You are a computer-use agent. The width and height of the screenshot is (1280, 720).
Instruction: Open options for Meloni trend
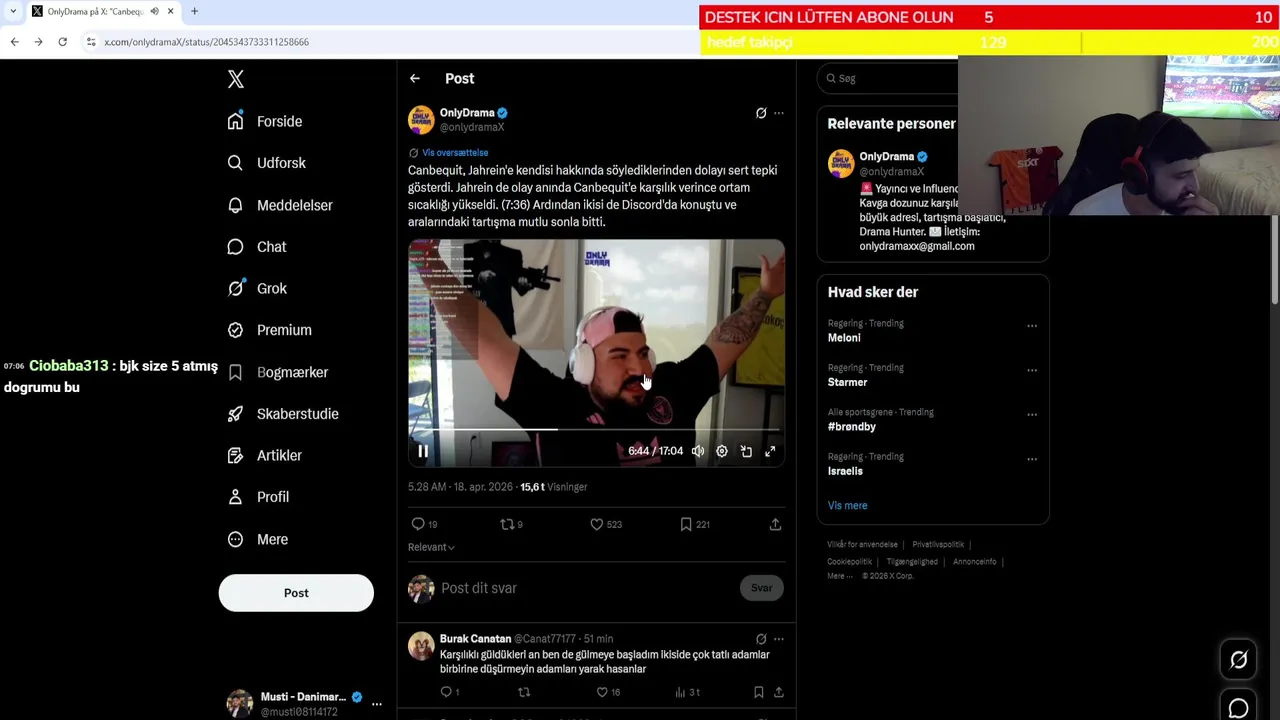click(1032, 326)
